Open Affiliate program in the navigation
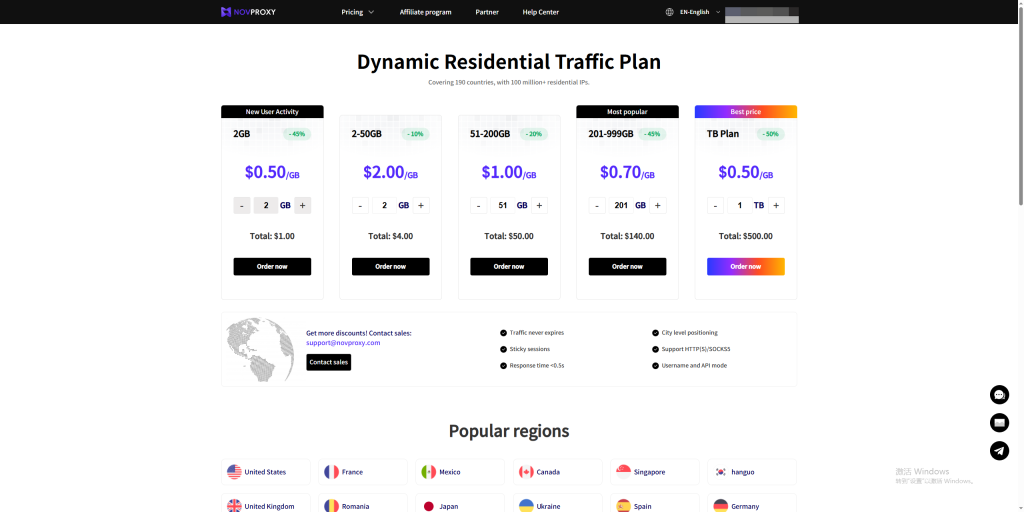 [425, 12]
